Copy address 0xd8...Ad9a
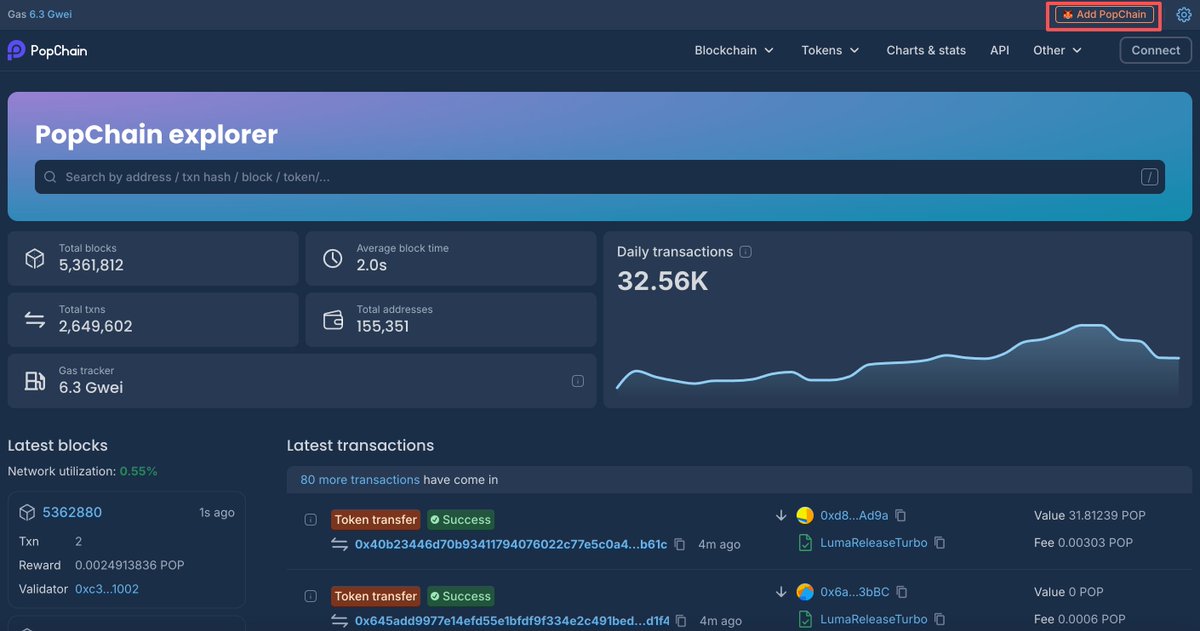Viewport: 1200px width, 631px height. click(x=901, y=516)
